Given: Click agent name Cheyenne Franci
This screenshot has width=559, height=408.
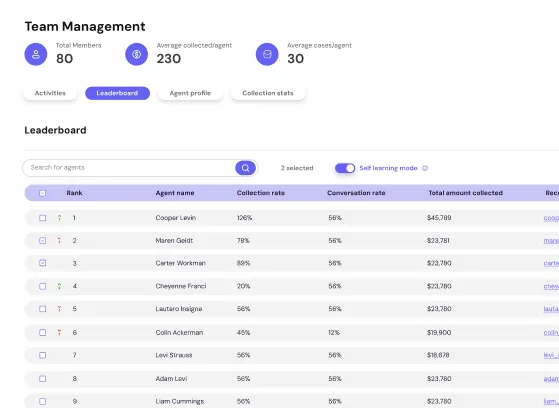Looking at the screenshot, I should pos(181,286).
